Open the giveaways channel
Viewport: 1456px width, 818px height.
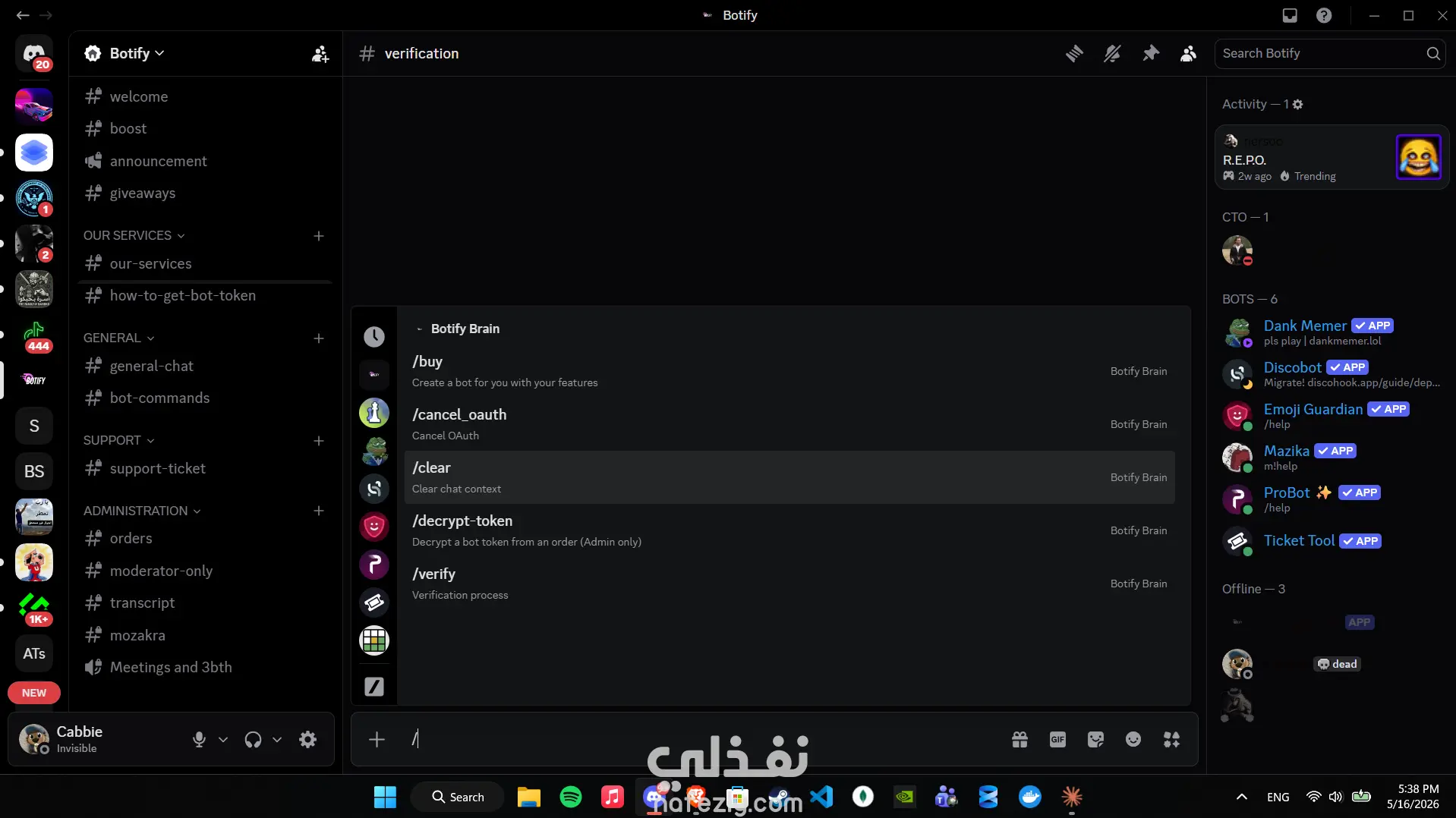(x=205, y=193)
